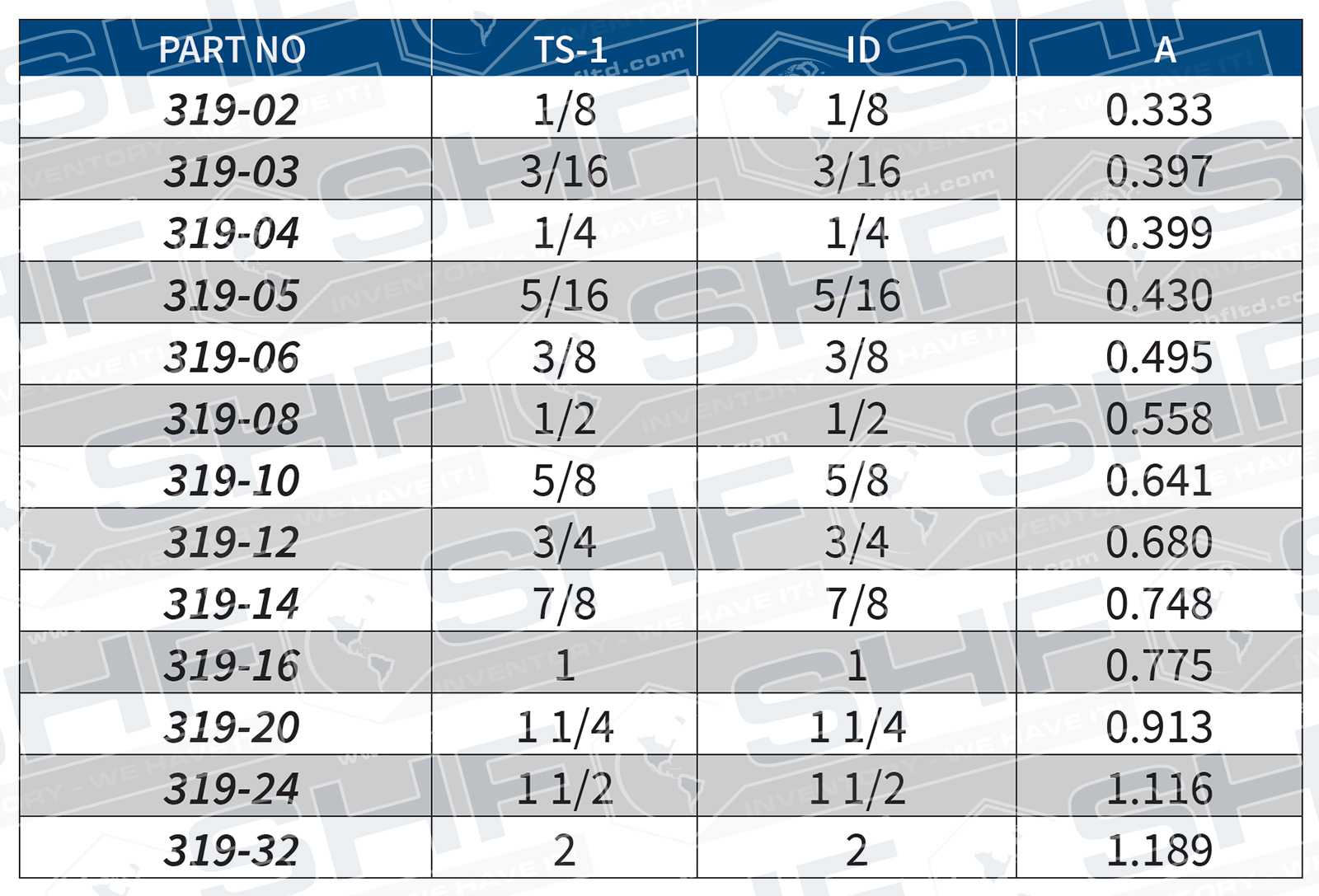Select part number 319-24
This screenshot has width=1319, height=896.
232,789
